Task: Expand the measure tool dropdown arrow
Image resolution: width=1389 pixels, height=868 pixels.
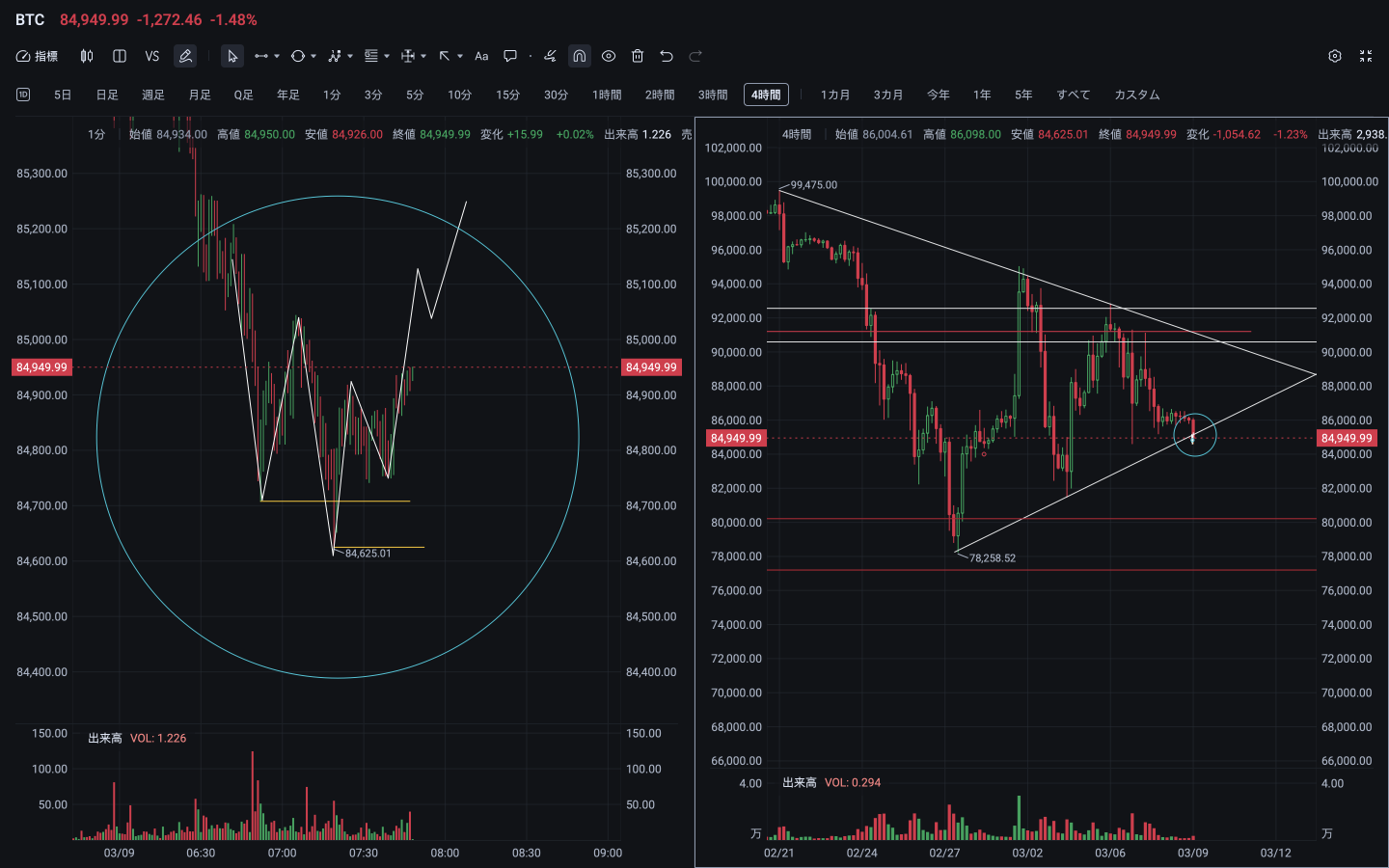Action: click(423, 56)
